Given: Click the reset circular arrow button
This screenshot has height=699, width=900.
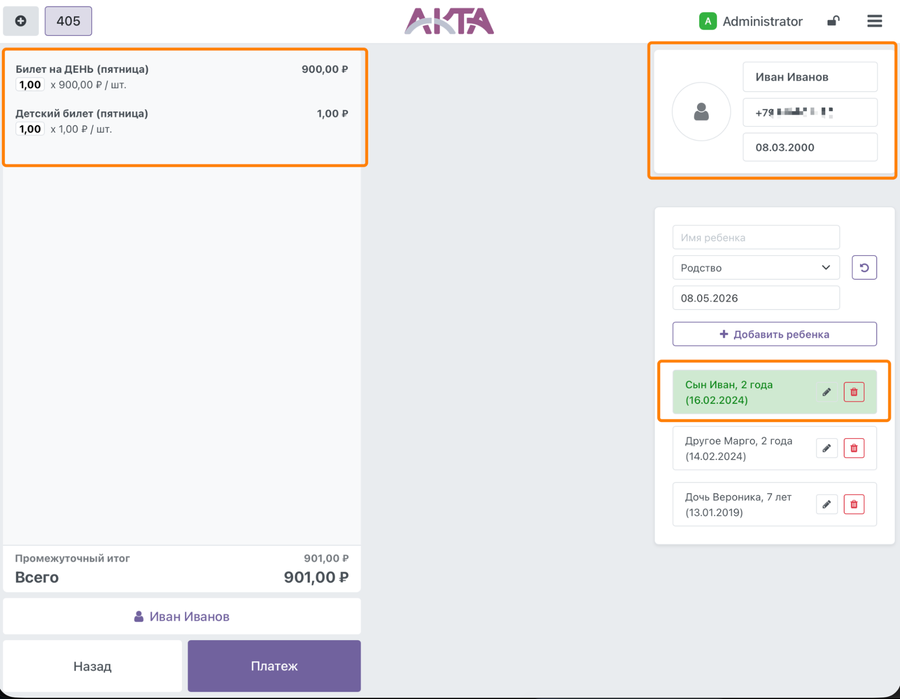Looking at the screenshot, I should [864, 267].
